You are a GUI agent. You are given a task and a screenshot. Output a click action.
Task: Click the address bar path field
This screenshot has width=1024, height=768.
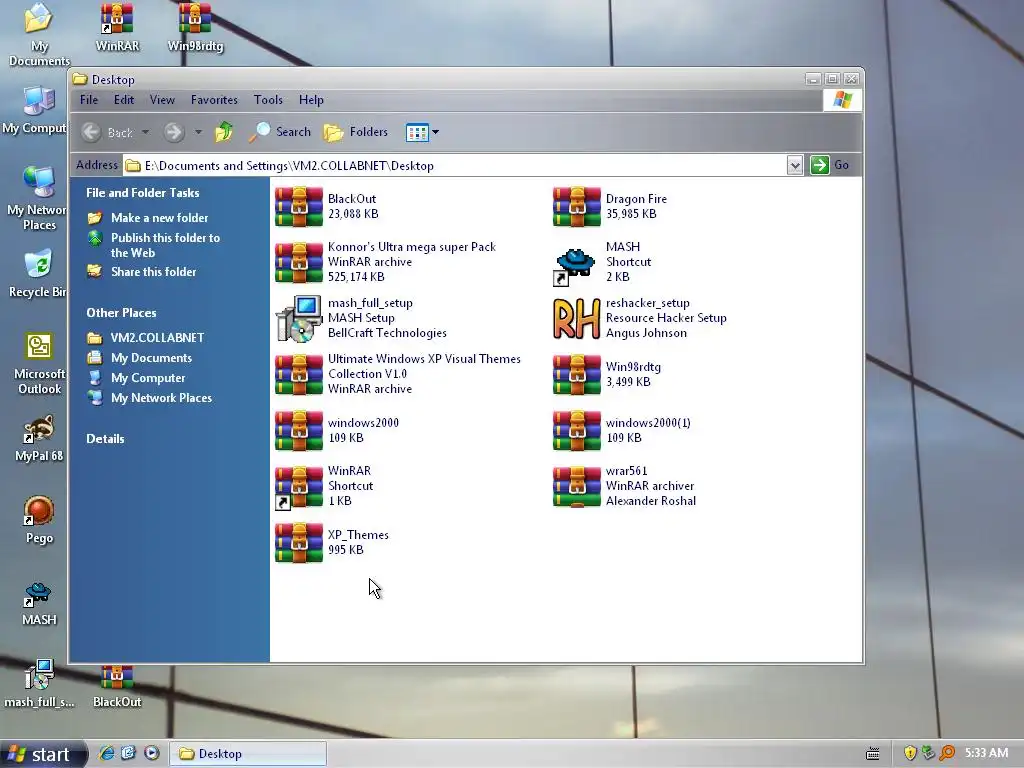pos(455,165)
